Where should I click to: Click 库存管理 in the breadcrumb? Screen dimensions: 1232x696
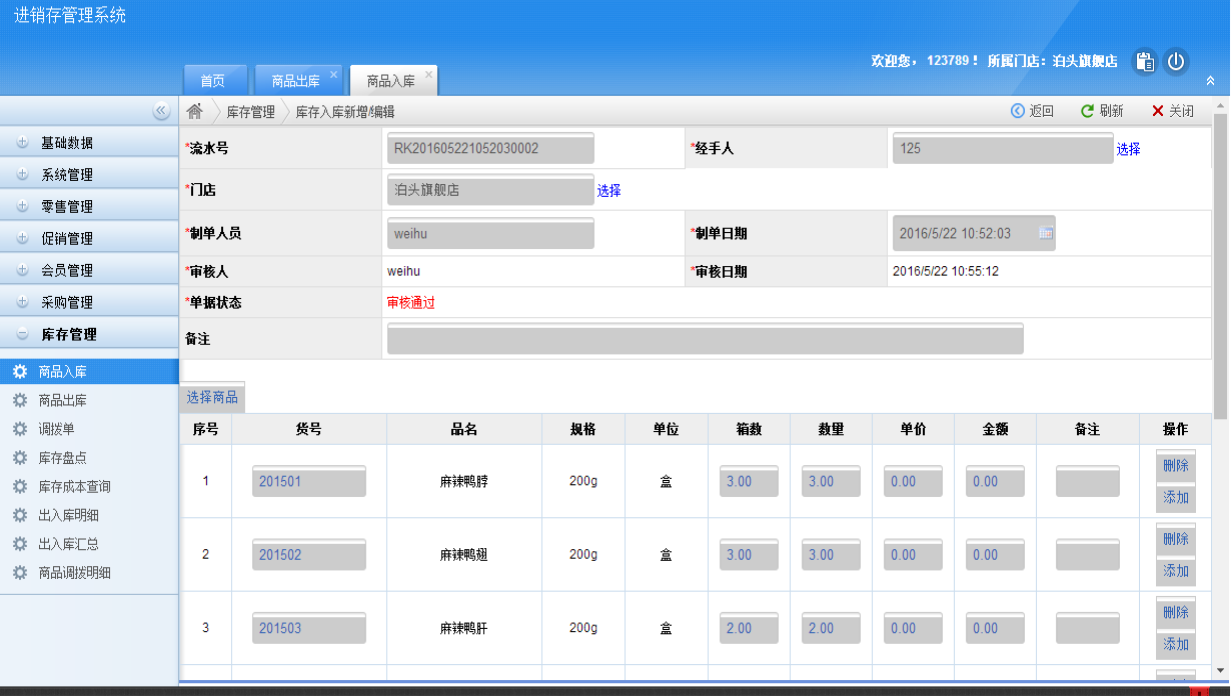pos(250,112)
